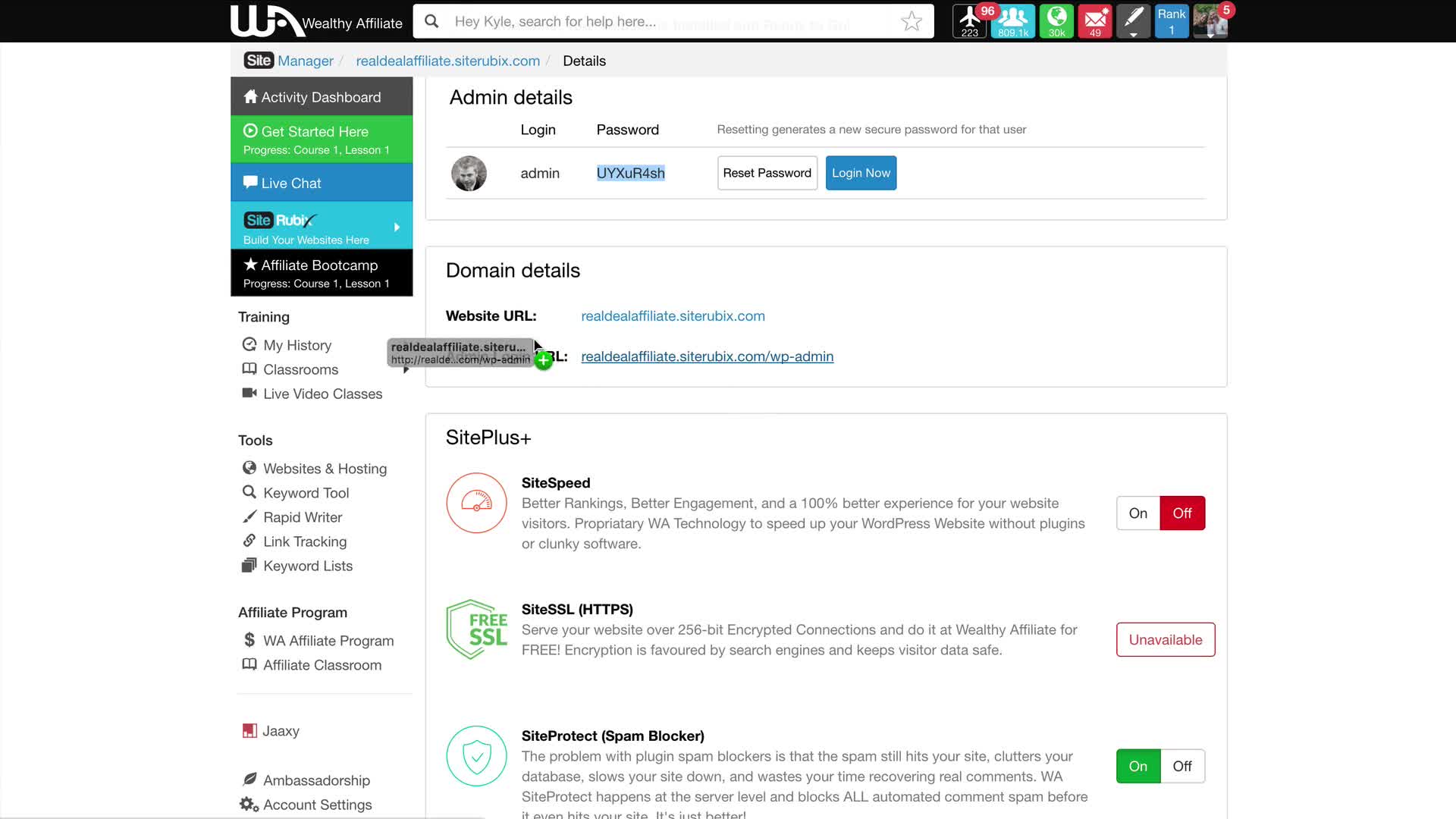Viewport: 1456px width, 819px height.
Task: Click the Details breadcrumb item
Action: pyautogui.click(x=584, y=61)
